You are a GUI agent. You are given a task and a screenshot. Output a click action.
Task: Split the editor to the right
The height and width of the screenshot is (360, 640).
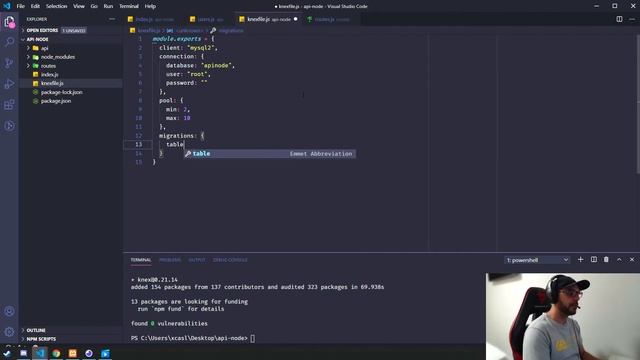[619, 19]
